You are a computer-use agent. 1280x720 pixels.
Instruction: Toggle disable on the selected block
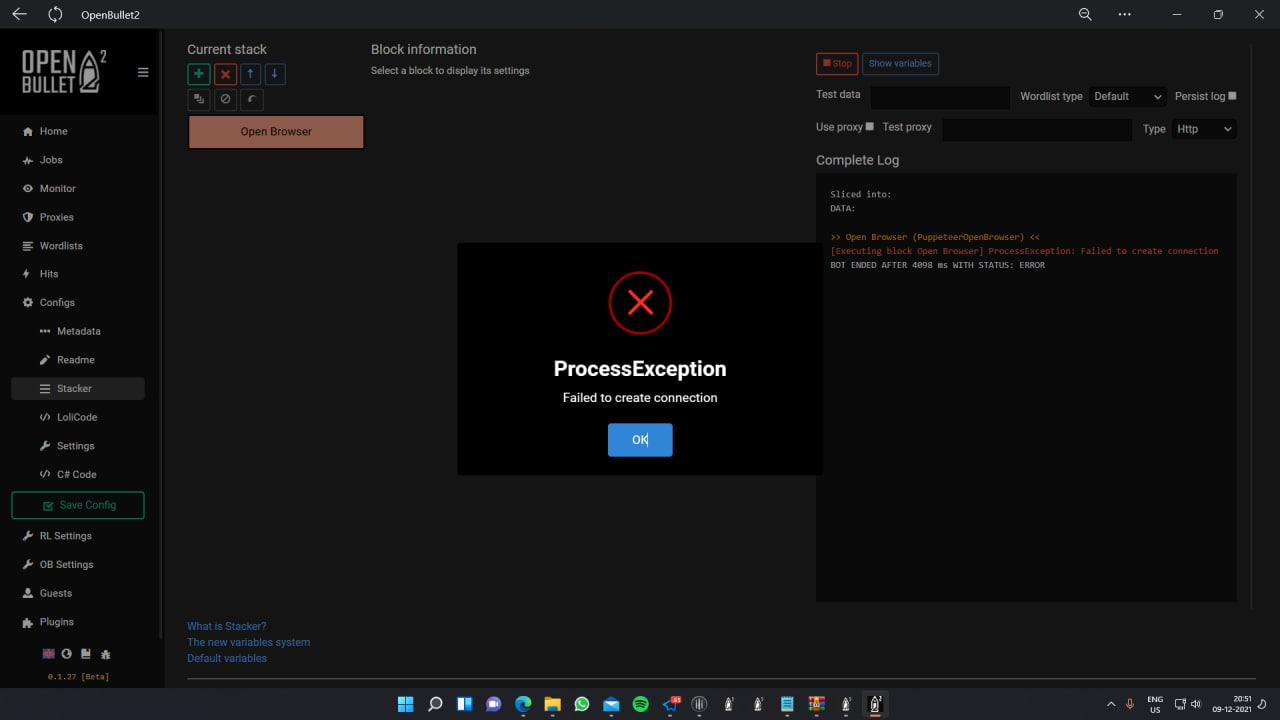(224, 99)
